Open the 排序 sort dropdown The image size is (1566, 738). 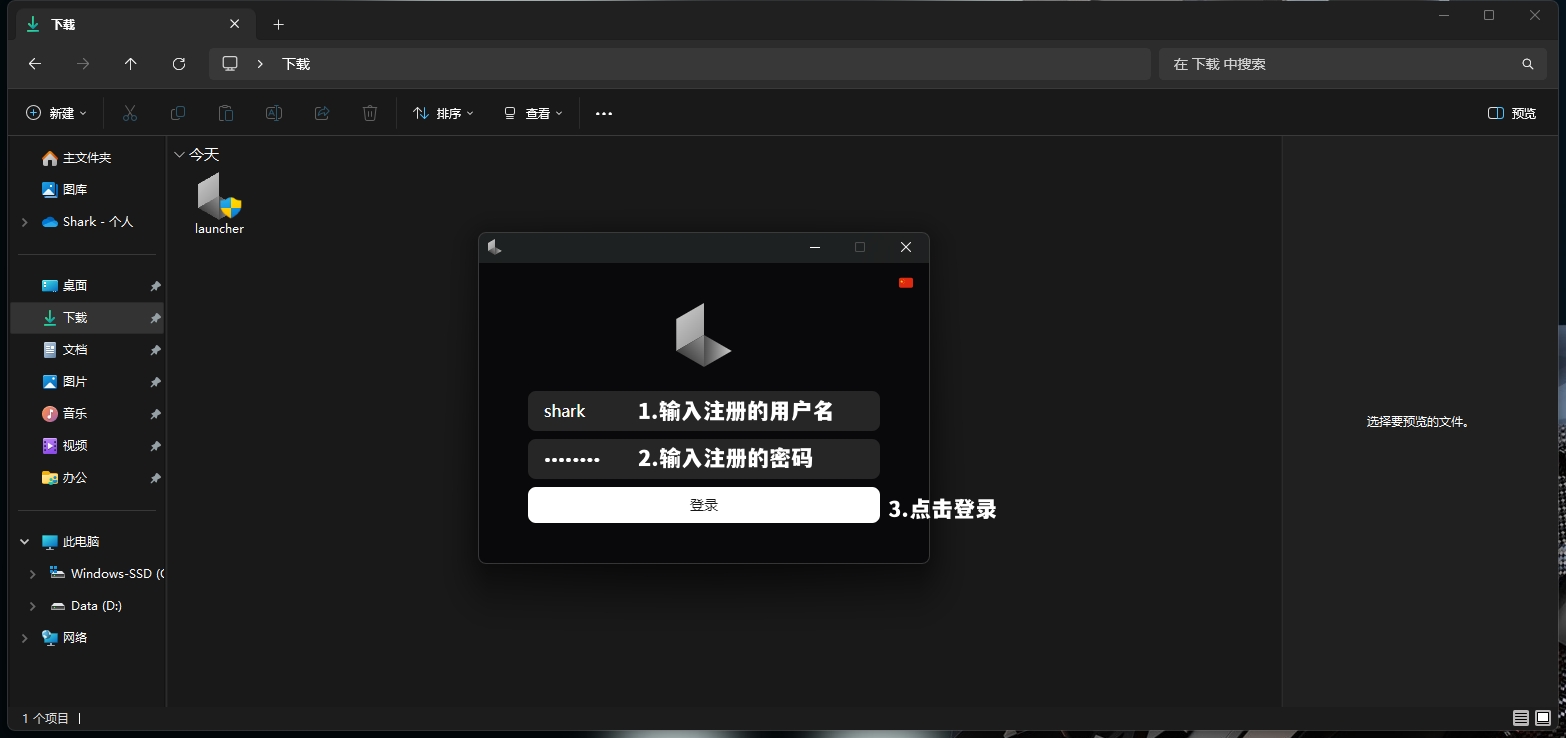pos(442,113)
